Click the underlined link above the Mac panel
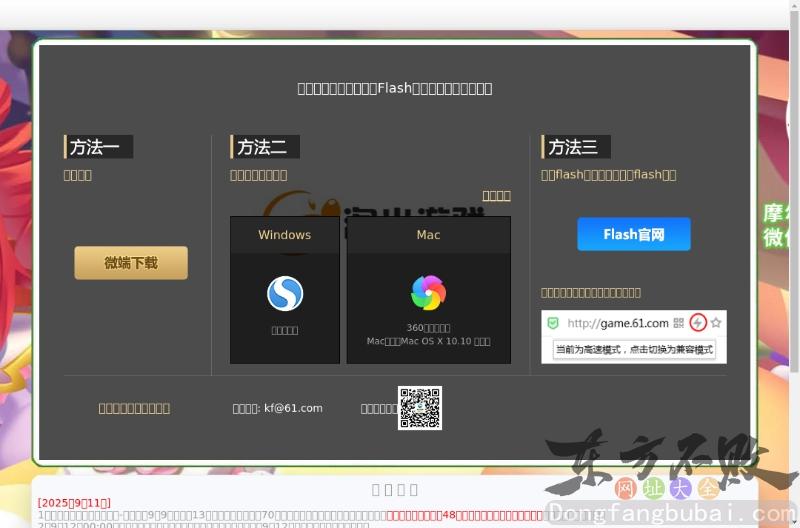 point(496,196)
